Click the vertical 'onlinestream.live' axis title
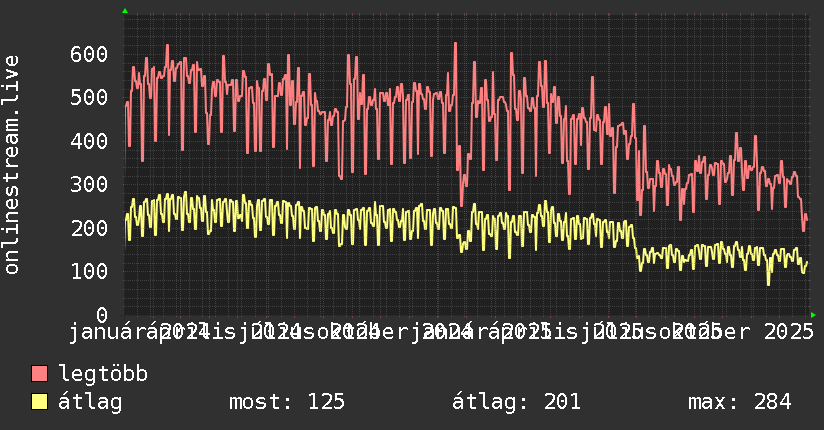 coord(12,165)
